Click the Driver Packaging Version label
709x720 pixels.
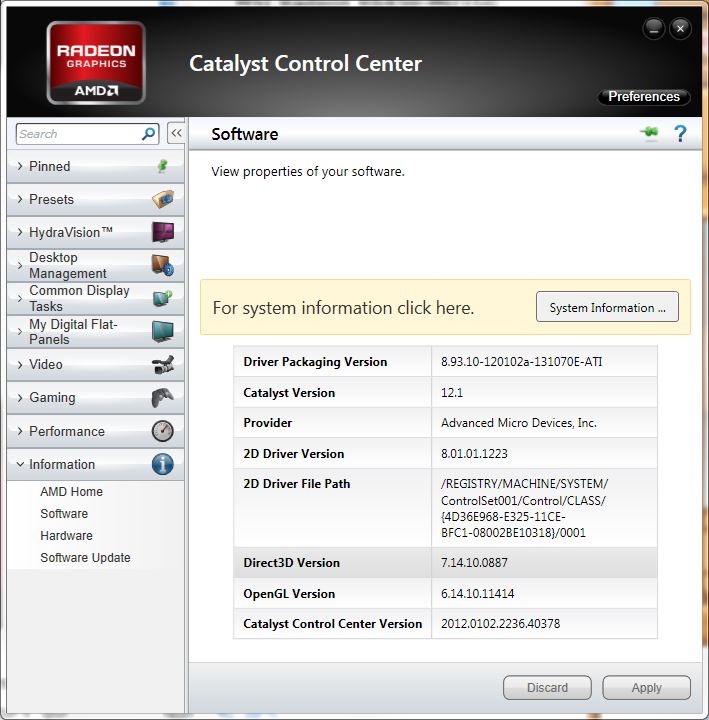point(315,362)
